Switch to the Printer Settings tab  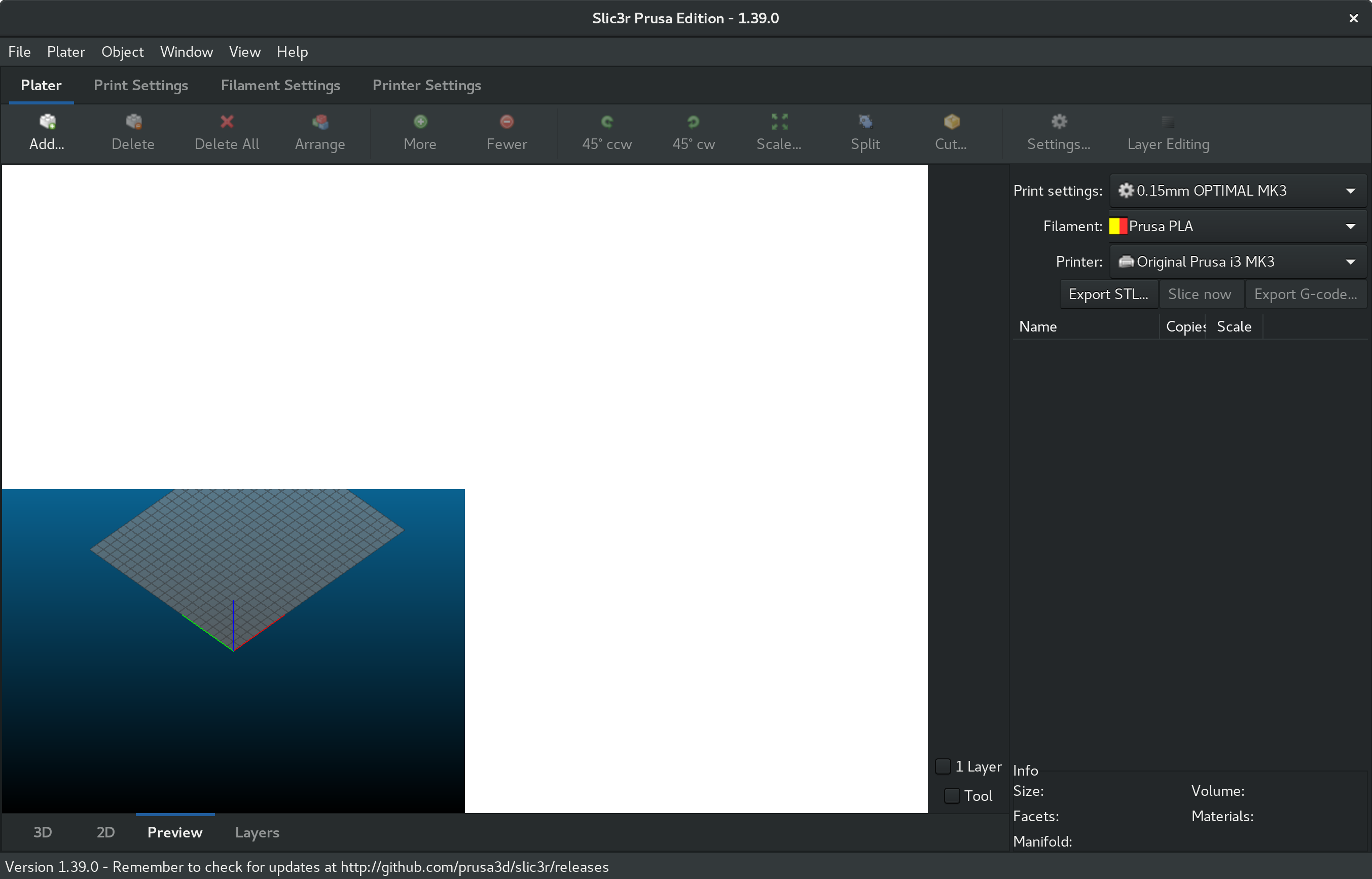click(x=426, y=85)
